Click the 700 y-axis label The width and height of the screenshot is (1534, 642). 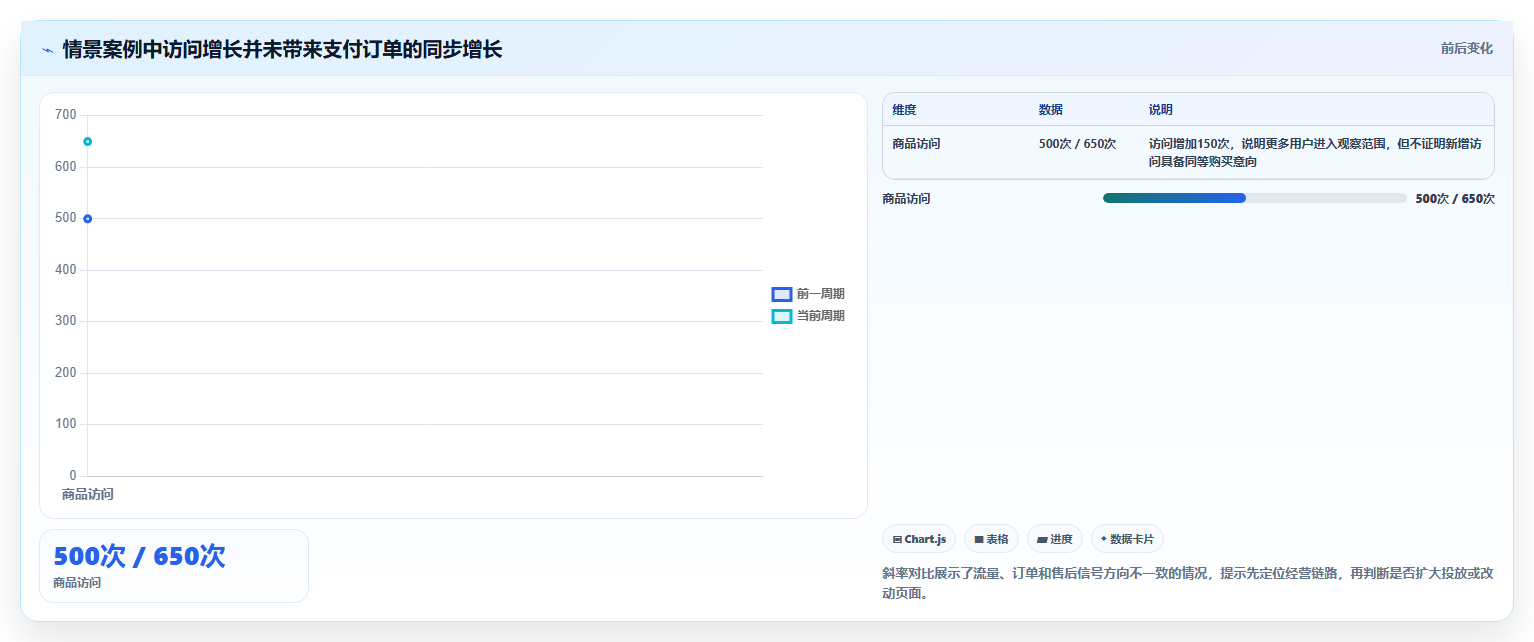66,115
